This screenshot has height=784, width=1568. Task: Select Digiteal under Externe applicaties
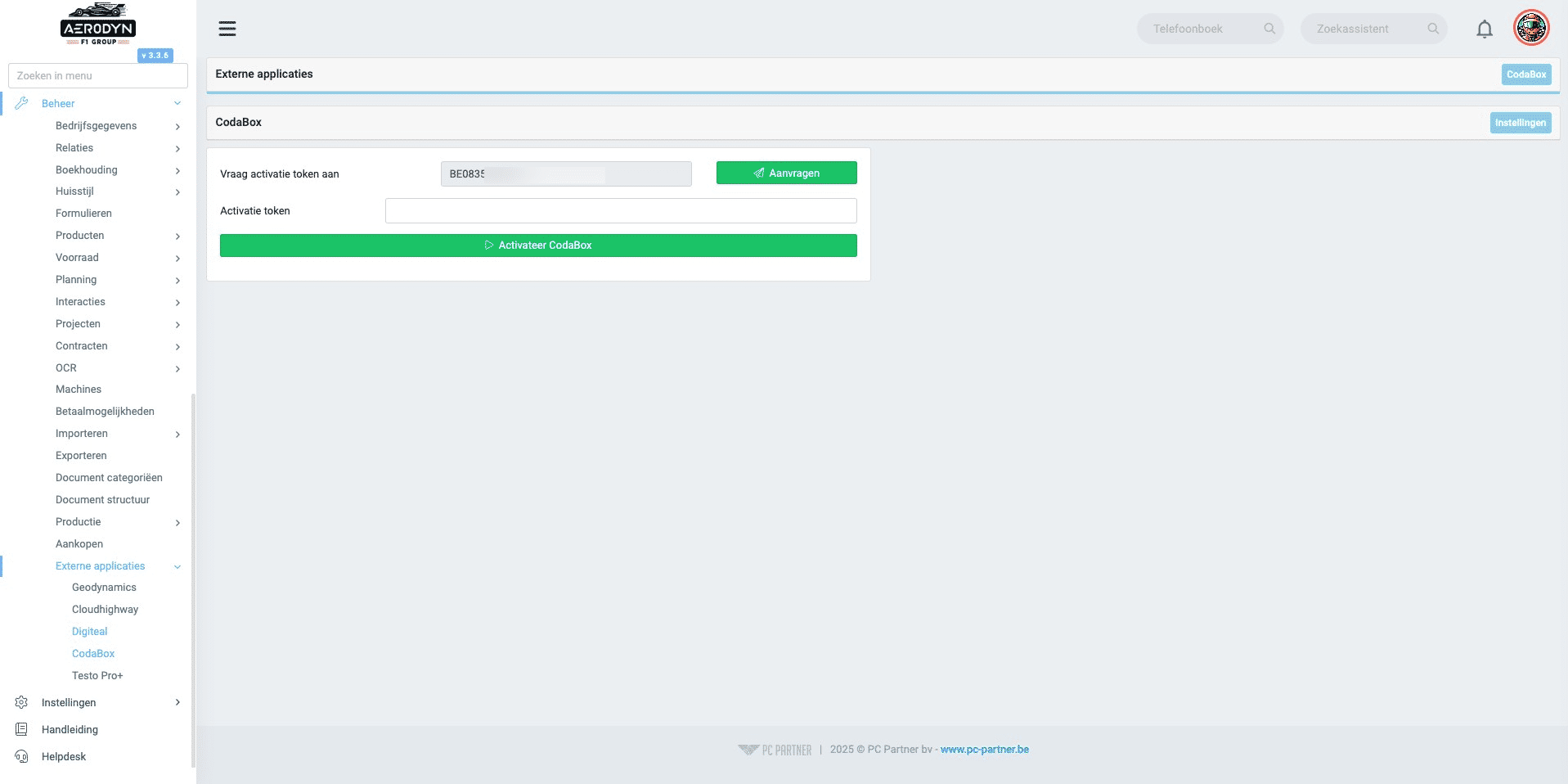[89, 632]
